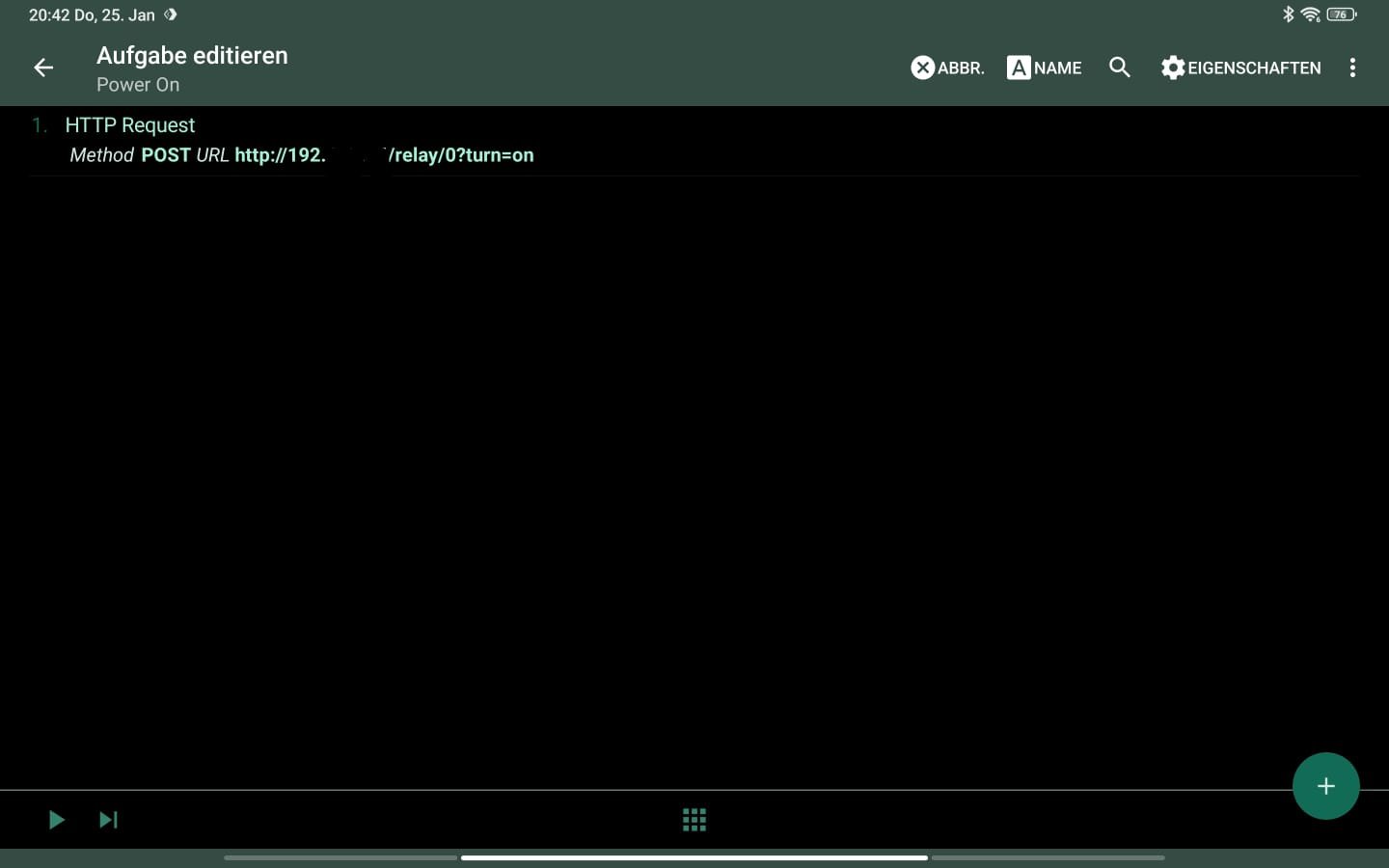This screenshot has width=1389, height=868.
Task: Click the Aufgabe editieren title
Action: [192, 56]
